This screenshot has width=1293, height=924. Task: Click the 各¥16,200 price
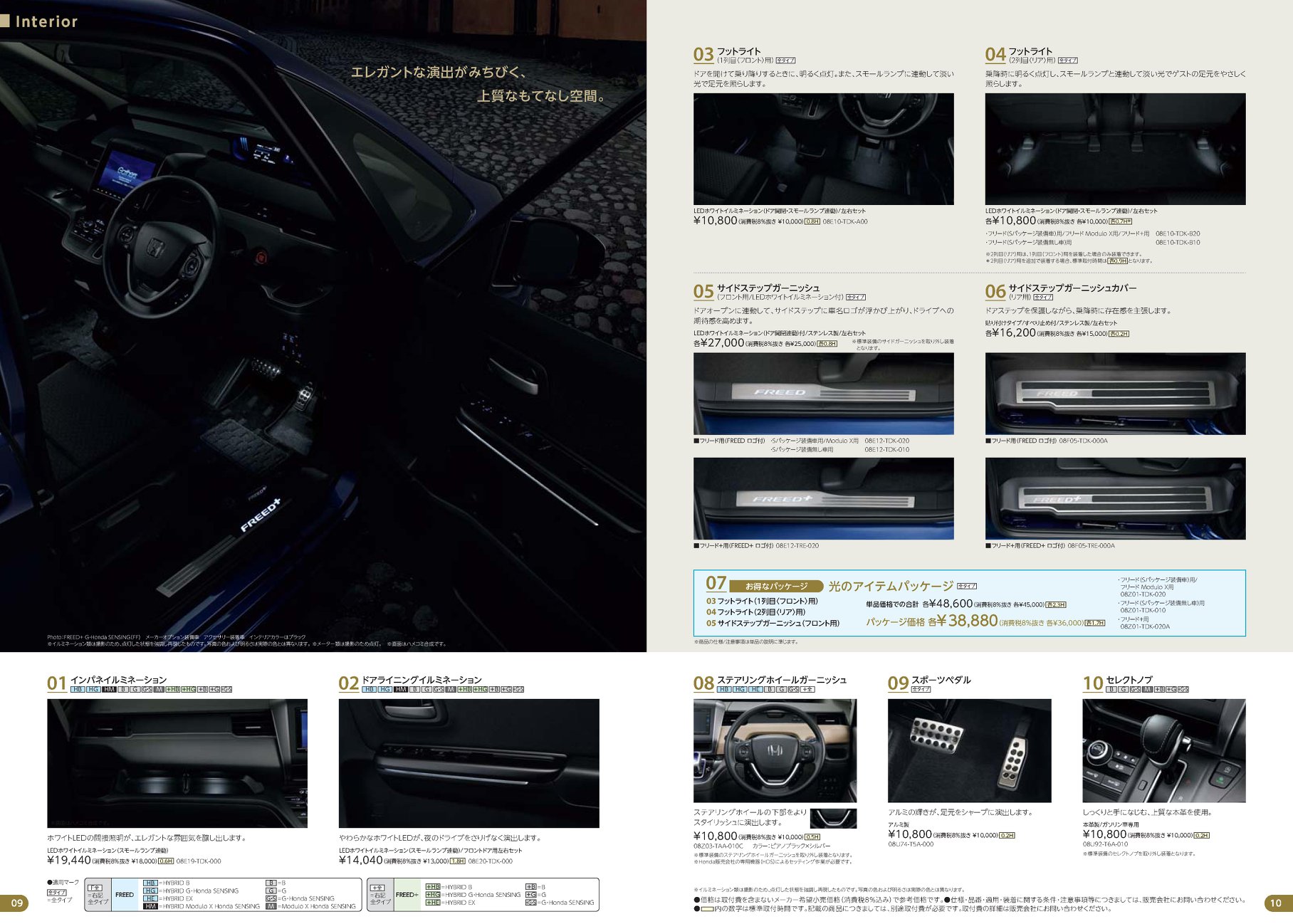tap(1010, 332)
